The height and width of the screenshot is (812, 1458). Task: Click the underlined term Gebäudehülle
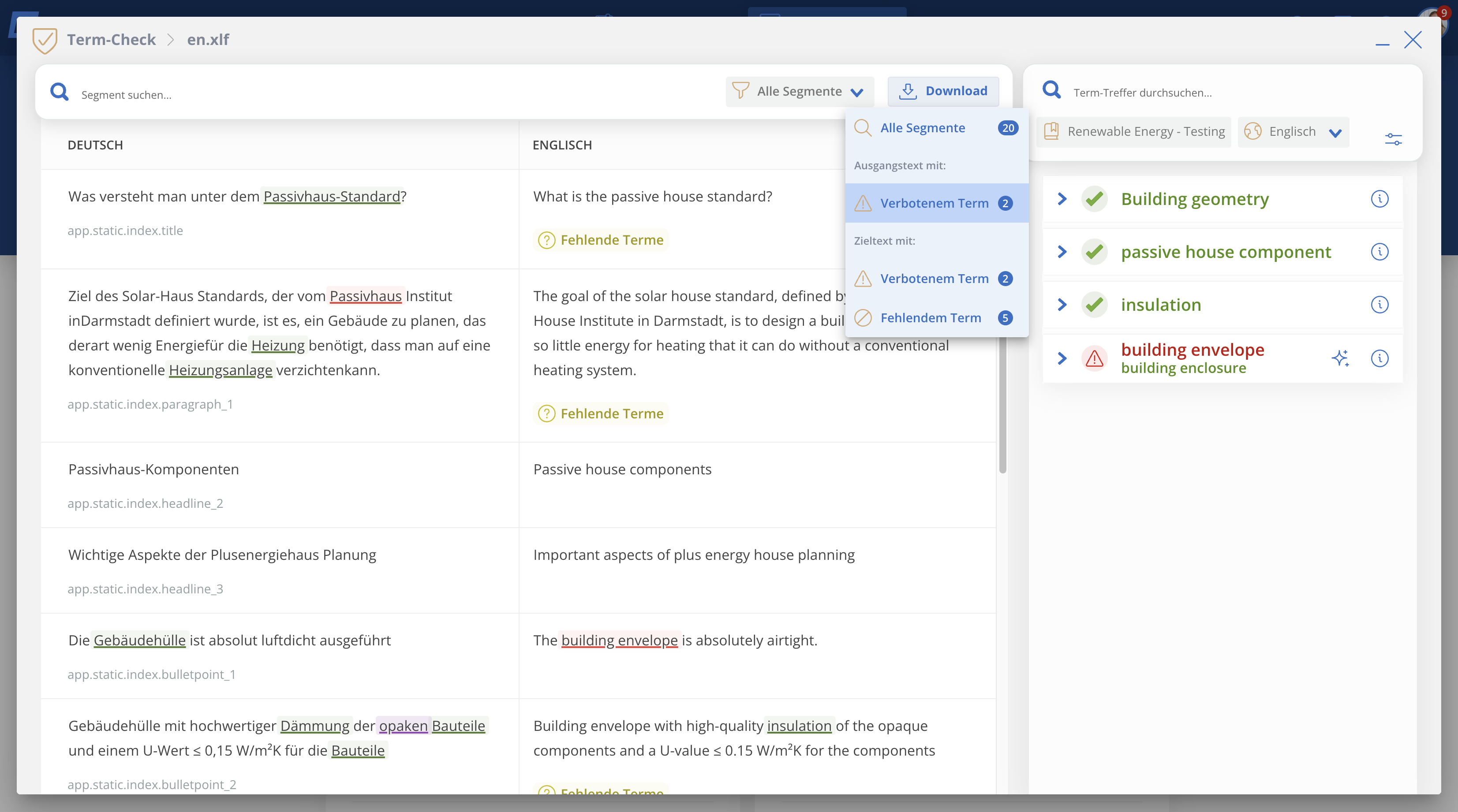[139, 641]
